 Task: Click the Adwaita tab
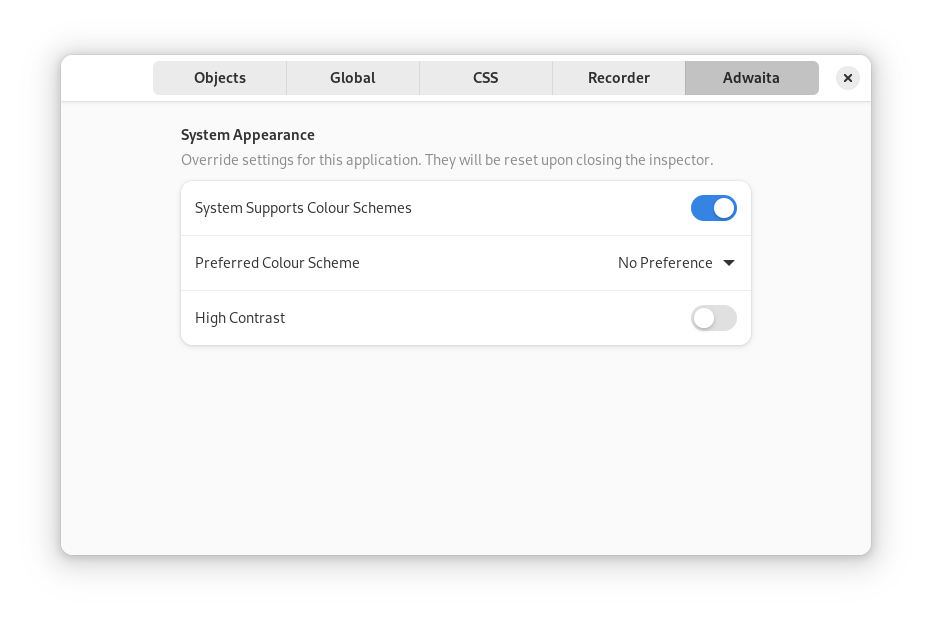click(x=751, y=78)
